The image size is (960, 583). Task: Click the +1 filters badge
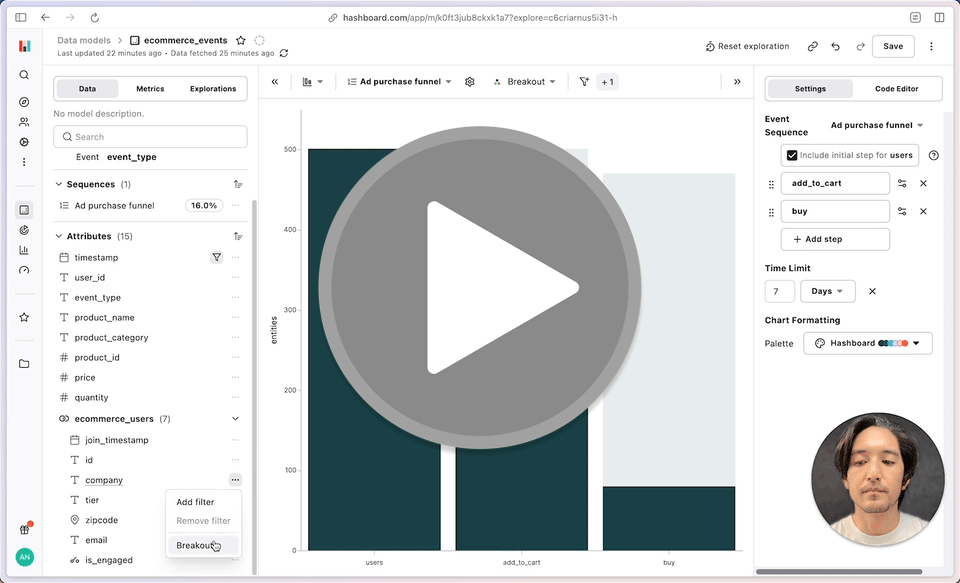pos(607,81)
